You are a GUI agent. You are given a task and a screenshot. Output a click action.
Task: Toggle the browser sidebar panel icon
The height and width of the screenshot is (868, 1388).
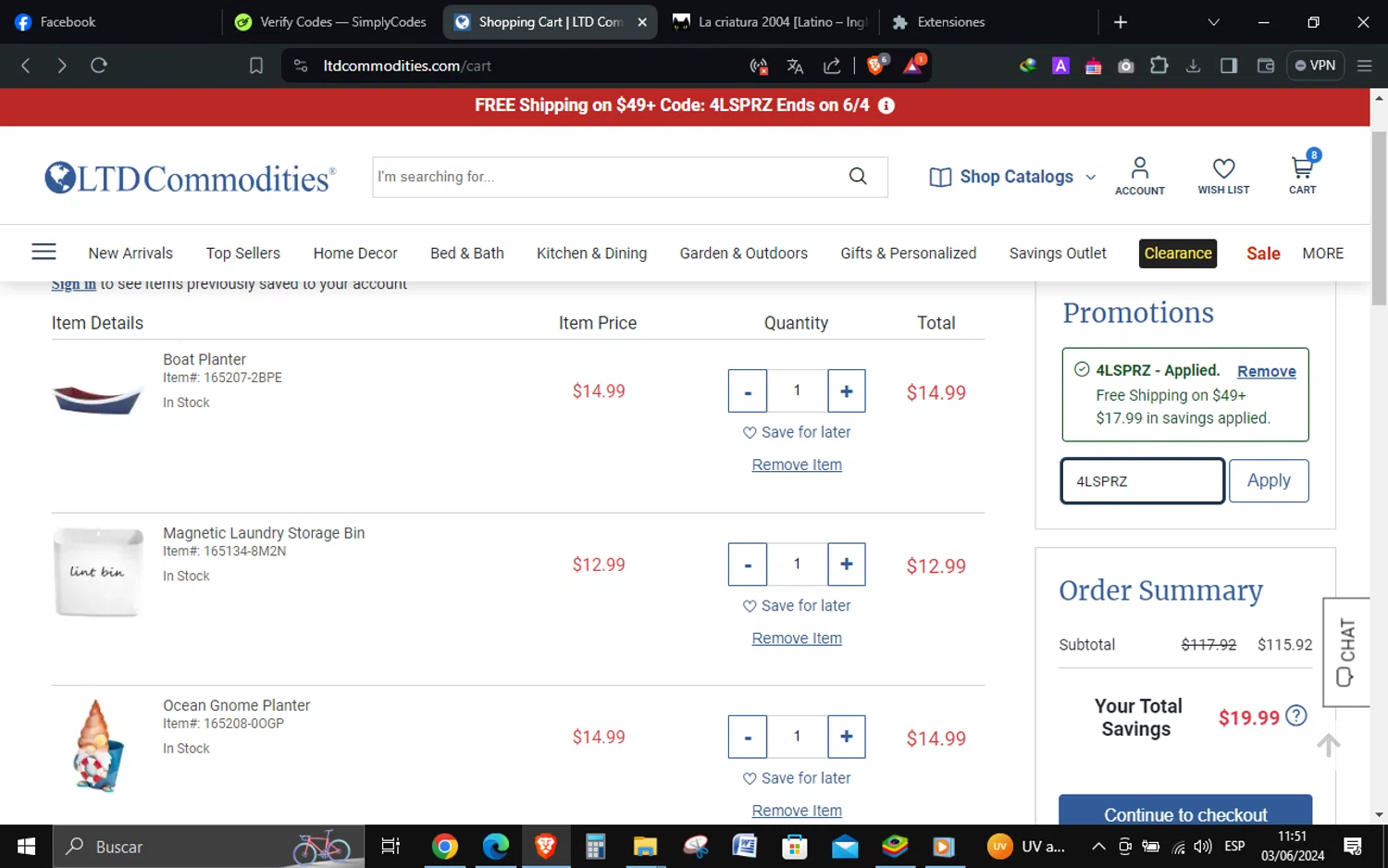pyautogui.click(x=1229, y=66)
